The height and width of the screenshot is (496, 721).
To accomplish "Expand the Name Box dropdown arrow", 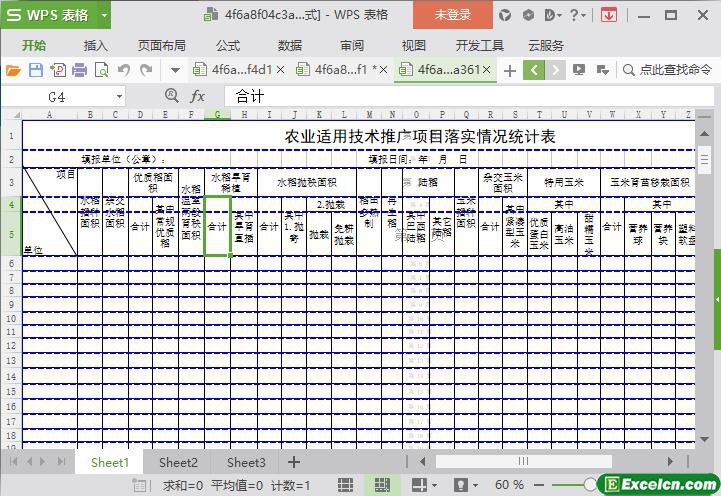I will click(119, 97).
